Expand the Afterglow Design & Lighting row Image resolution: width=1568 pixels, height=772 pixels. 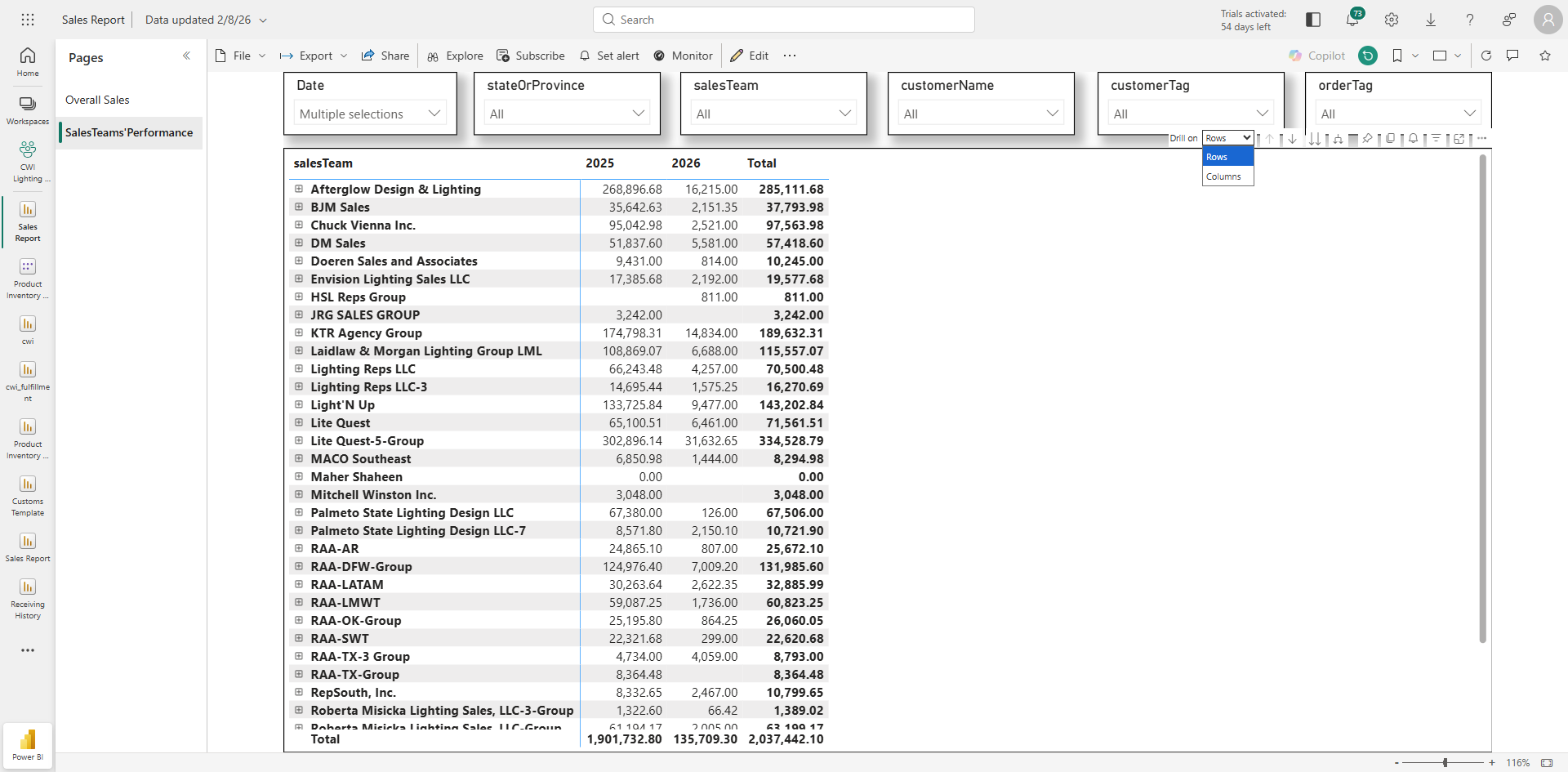(299, 189)
